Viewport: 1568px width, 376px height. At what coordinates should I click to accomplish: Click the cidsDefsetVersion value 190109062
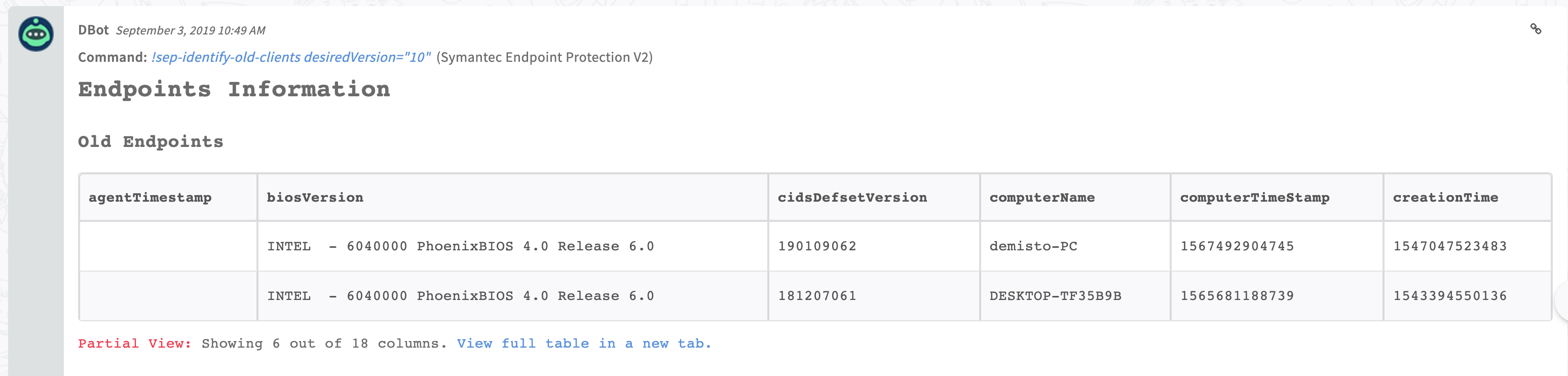pyautogui.click(x=817, y=246)
